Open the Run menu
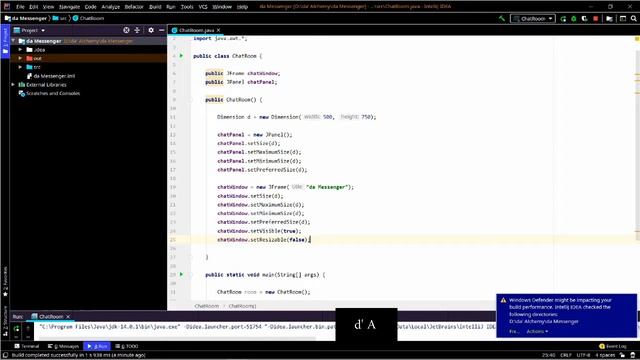640x360 pixels. tap(171, 7)
